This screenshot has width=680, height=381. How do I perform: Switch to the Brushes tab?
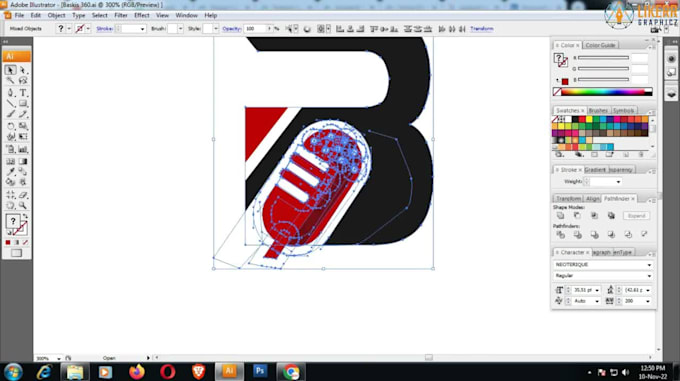pyautogui.click(x=598, y=111)
